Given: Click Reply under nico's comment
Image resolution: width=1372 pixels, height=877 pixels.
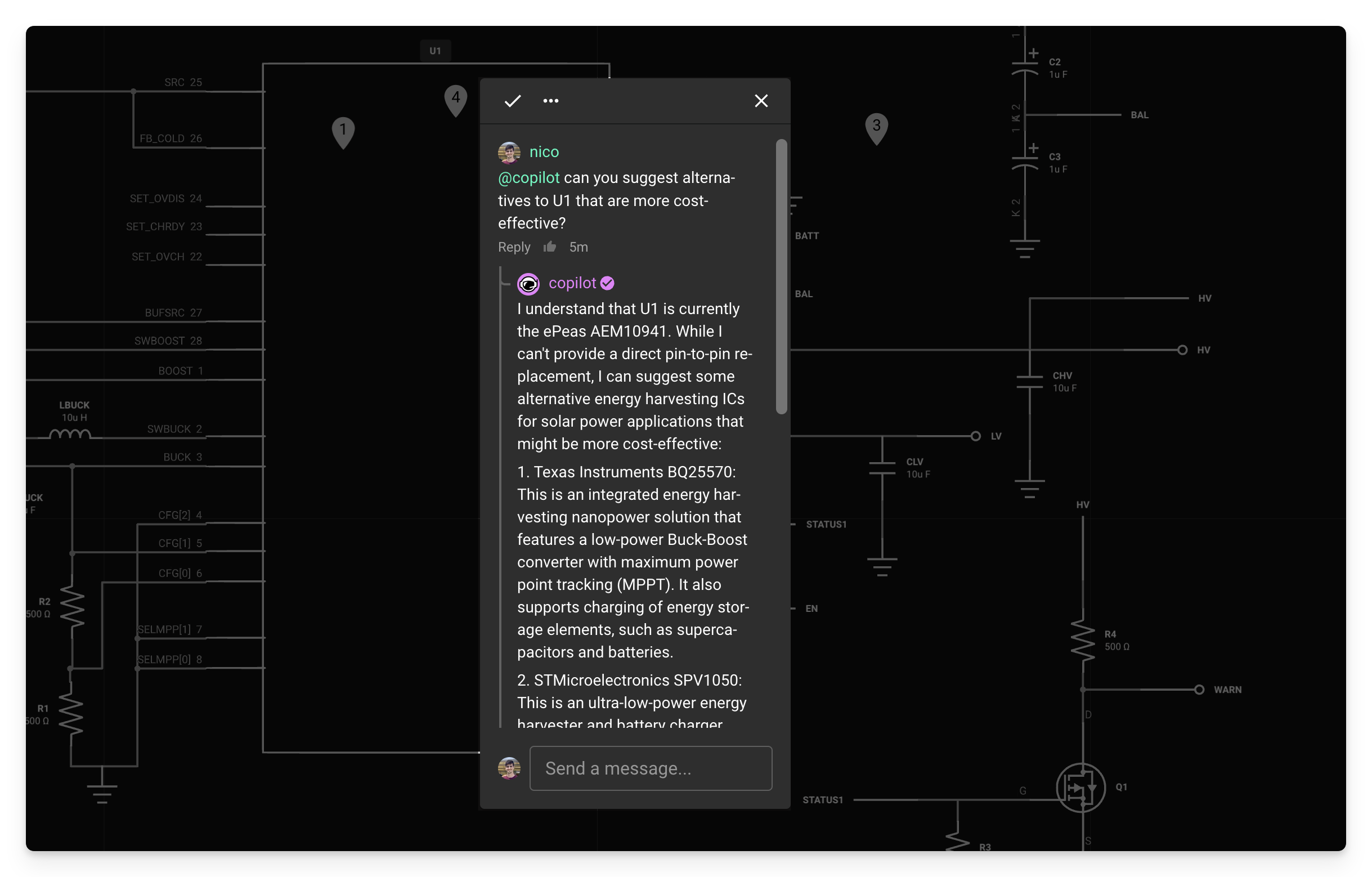Looking at the screenshot, I should (x=513, y=247).
